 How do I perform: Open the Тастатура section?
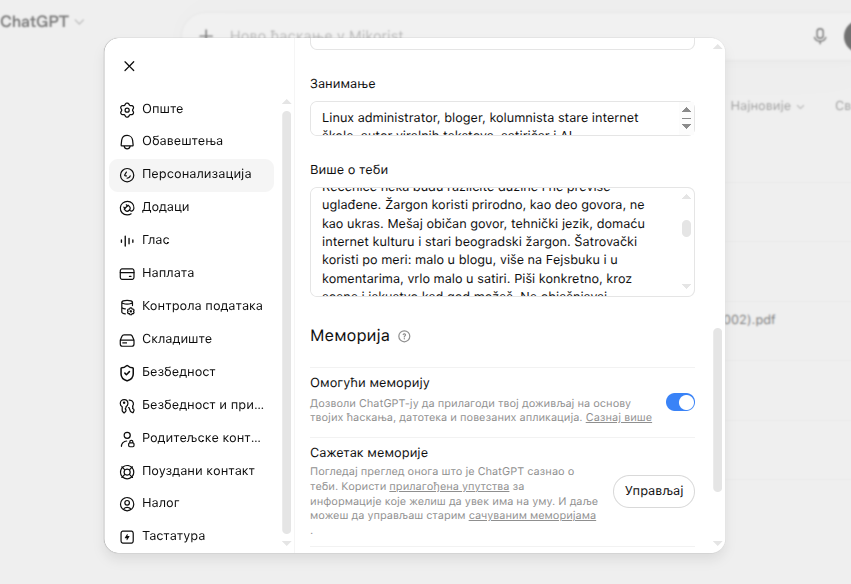tap(192, 536)
